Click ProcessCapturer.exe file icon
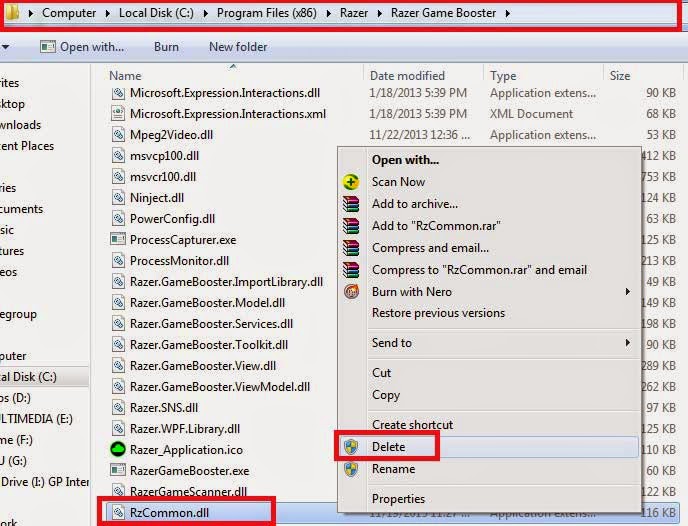 point(118,240)
